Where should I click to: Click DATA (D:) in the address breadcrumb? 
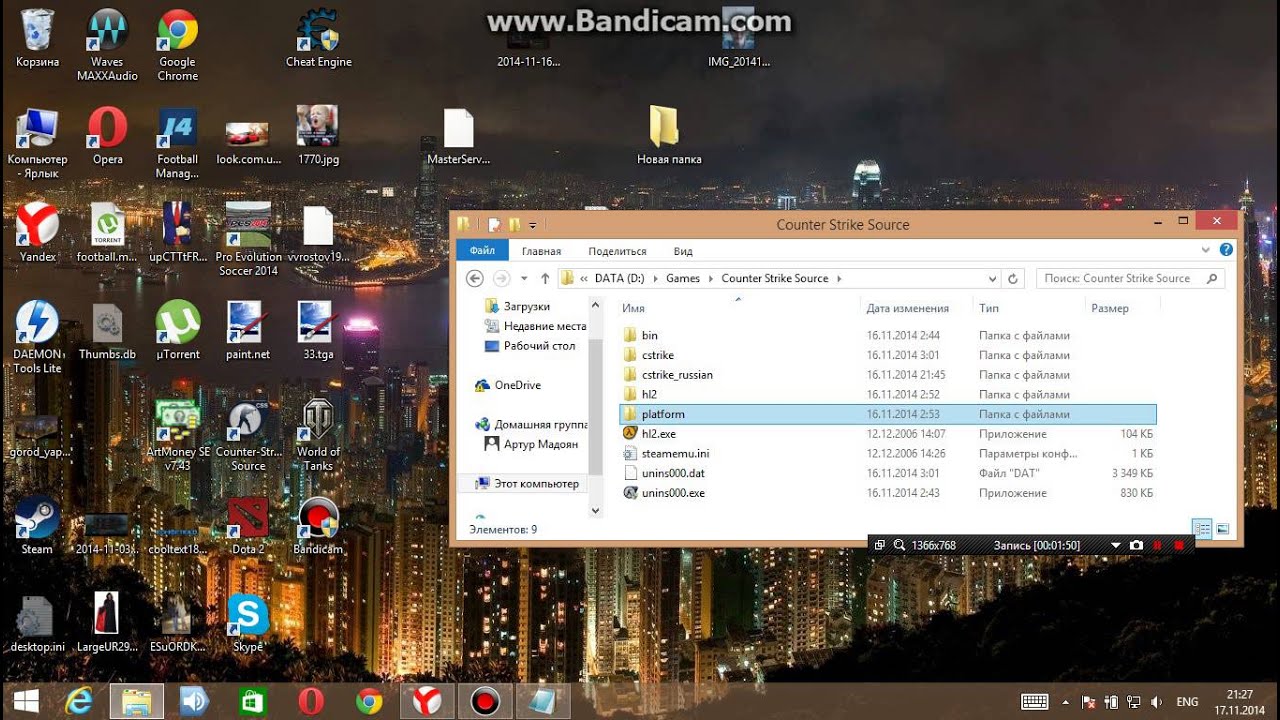click(620, 279)
